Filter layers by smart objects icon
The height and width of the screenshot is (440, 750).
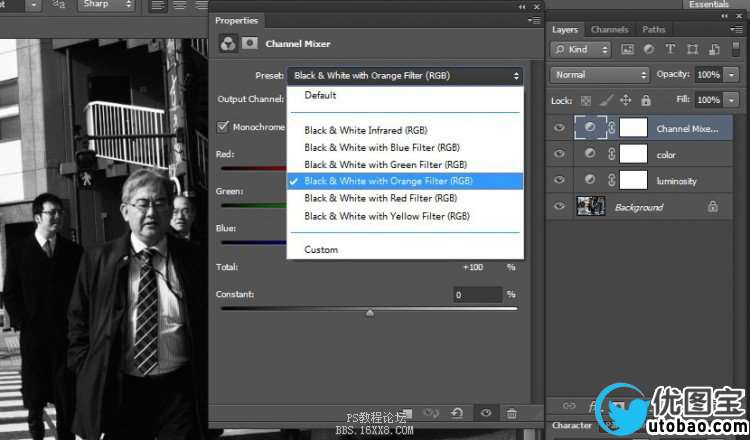pos(714,49)
